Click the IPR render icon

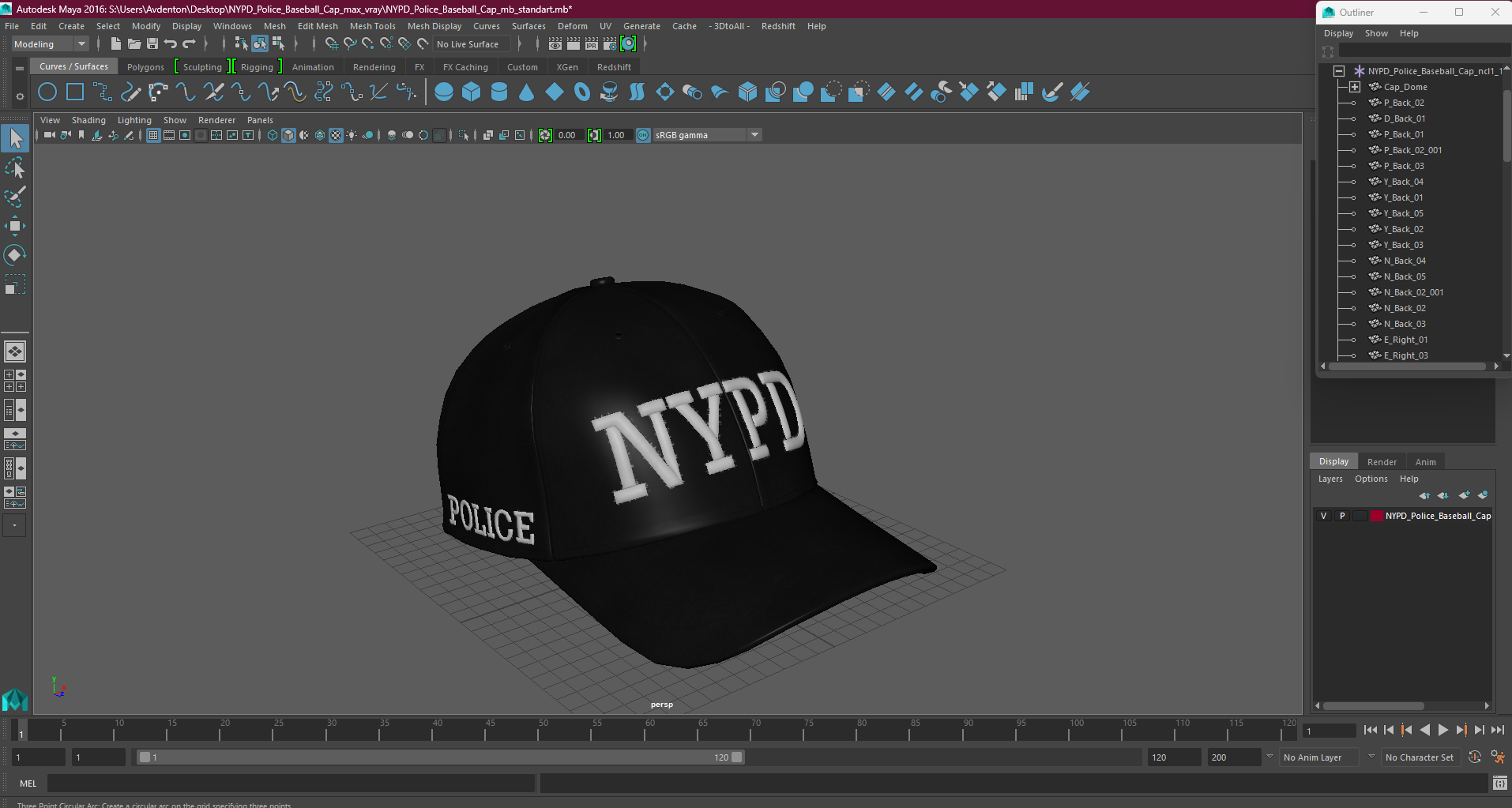(592, 44)
